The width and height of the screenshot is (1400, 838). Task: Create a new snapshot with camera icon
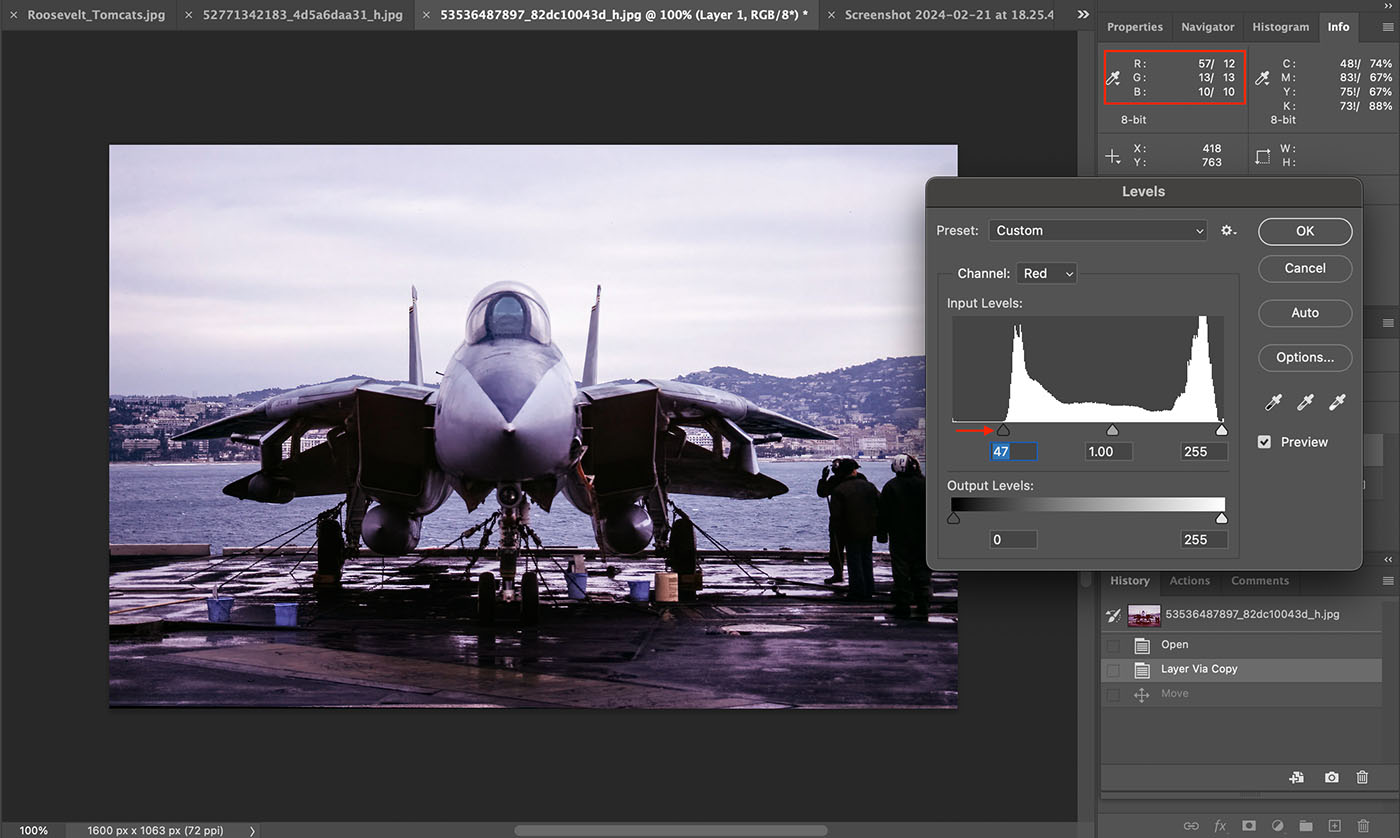pos(1331,777)
